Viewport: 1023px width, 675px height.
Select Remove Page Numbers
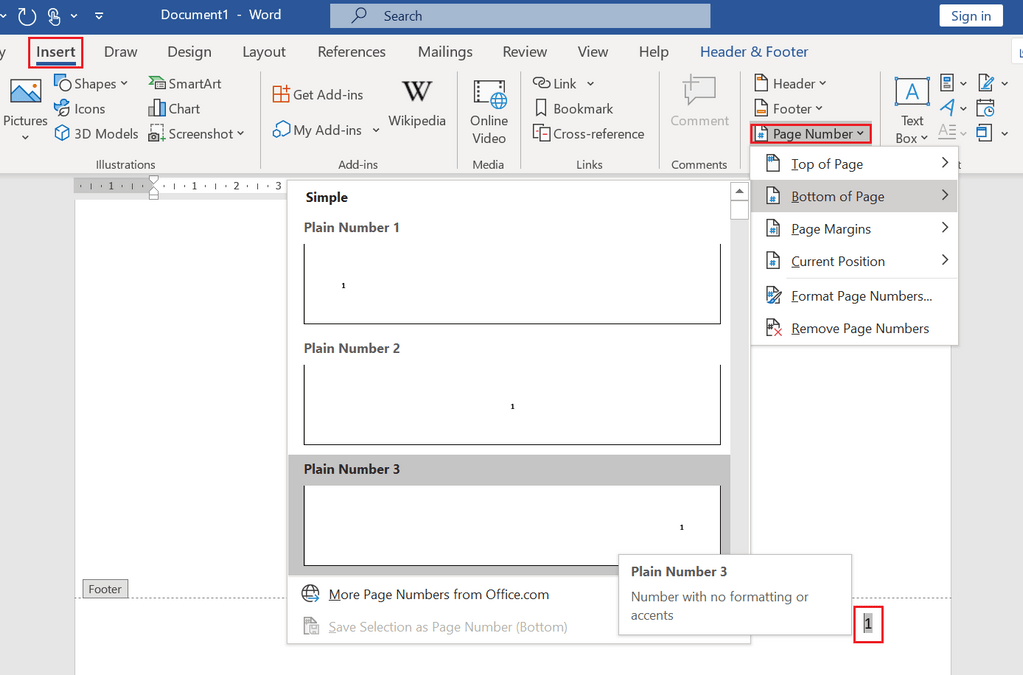click(859, 328)
